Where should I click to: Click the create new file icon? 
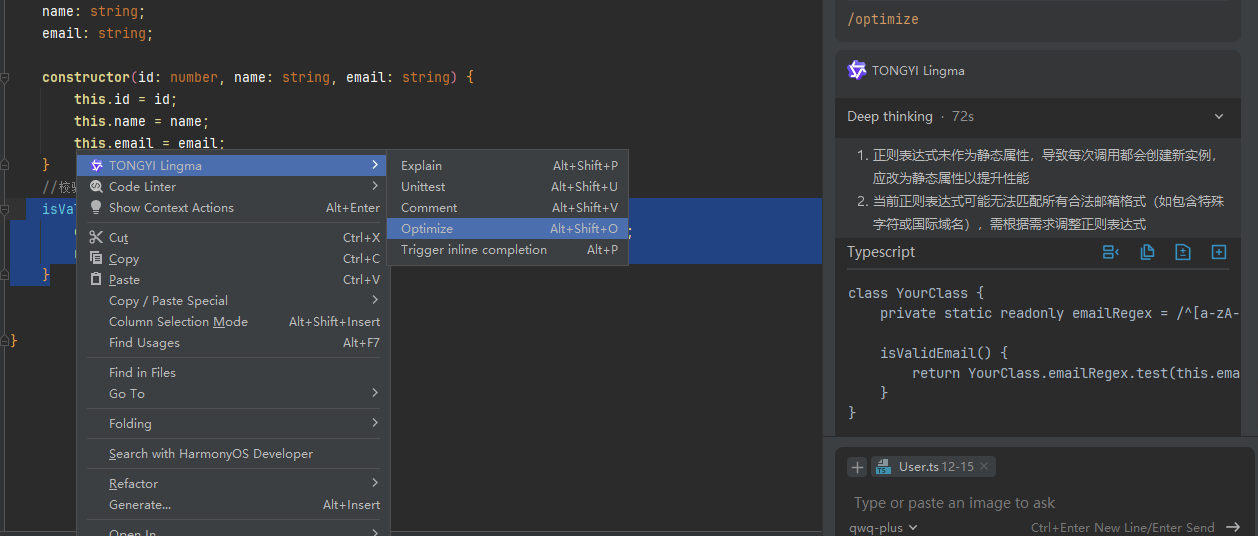point(1219,252)
